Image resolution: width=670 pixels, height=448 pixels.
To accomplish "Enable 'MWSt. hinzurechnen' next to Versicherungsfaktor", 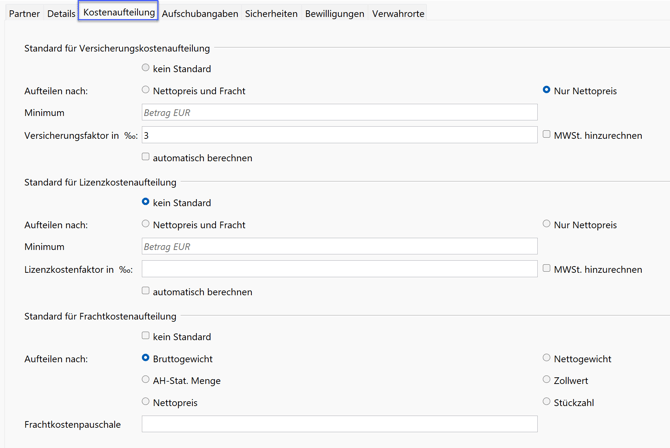I will (547, 134).
